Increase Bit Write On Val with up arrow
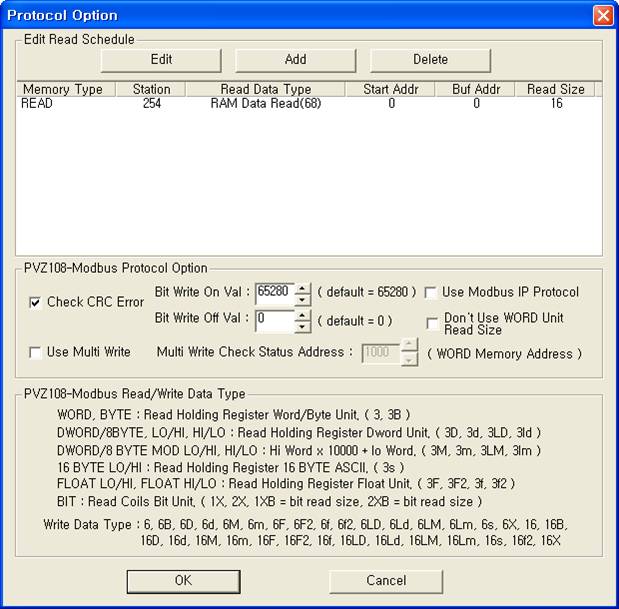Image resolution: width=619 pixels, height=609 pixels. coord(303,288)
